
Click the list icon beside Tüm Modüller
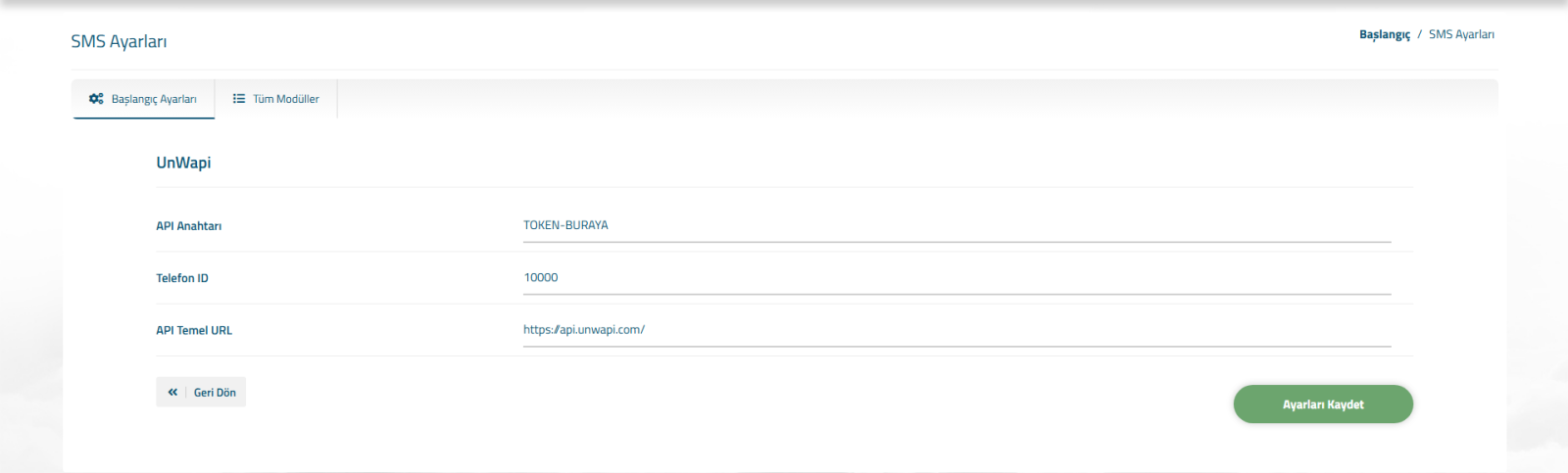coord(239,99)
